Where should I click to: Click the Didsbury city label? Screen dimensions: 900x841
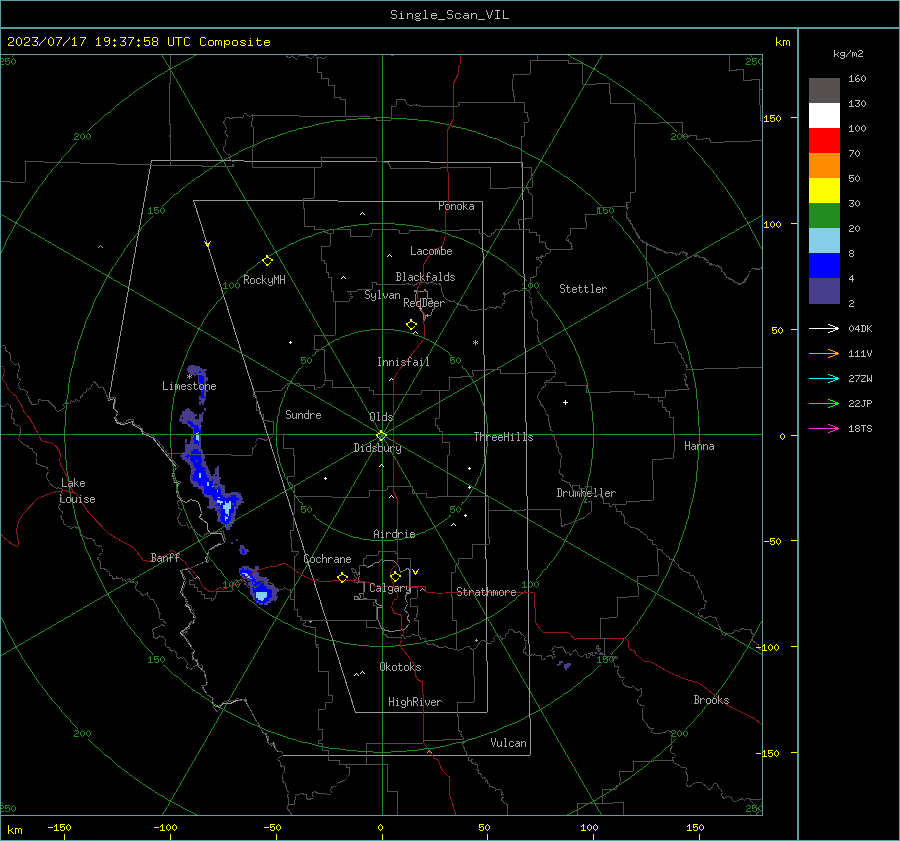[377, 448]
